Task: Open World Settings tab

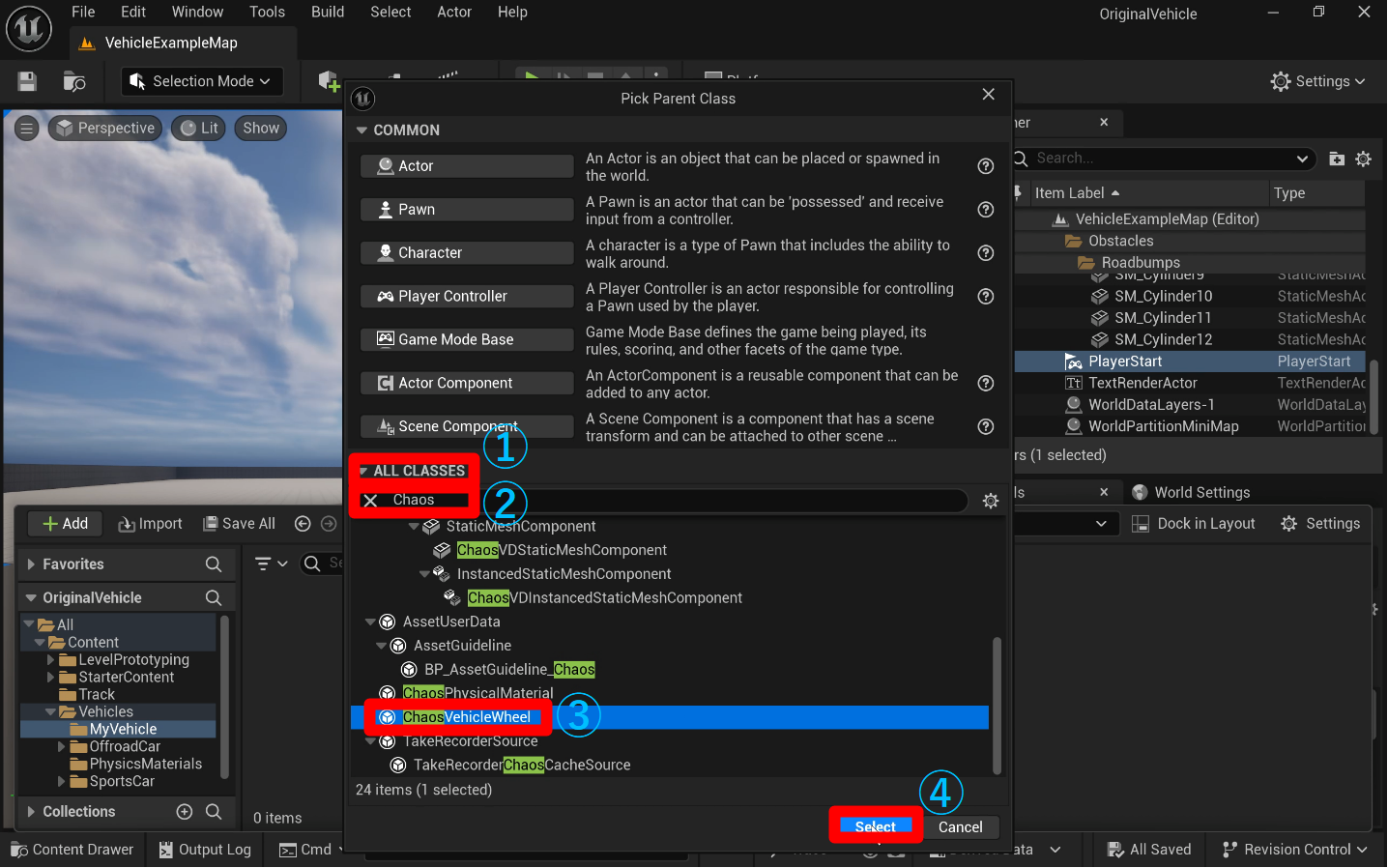Action: (1191, 493)
